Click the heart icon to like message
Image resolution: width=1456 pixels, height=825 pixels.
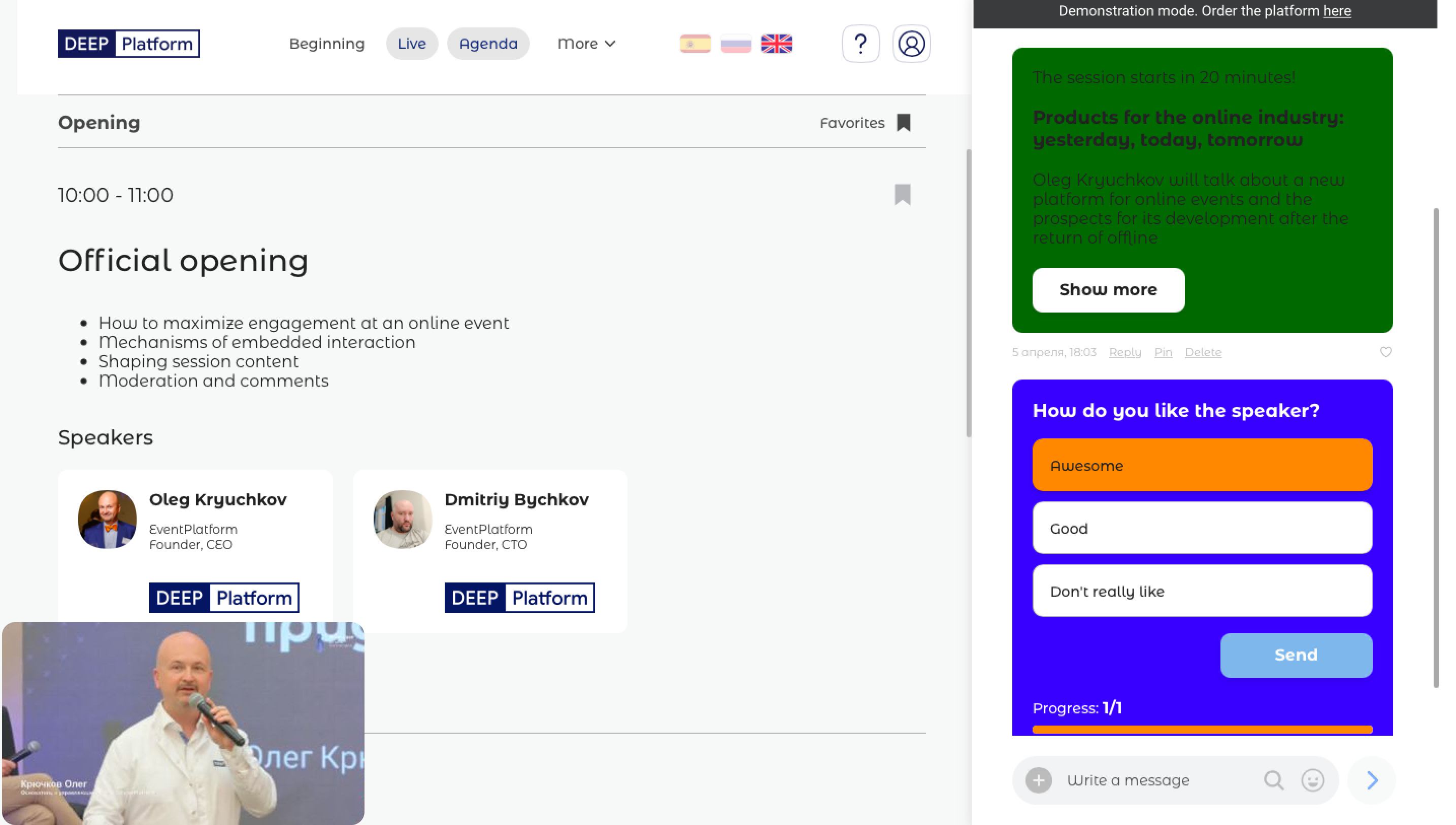pos(1385,352)
